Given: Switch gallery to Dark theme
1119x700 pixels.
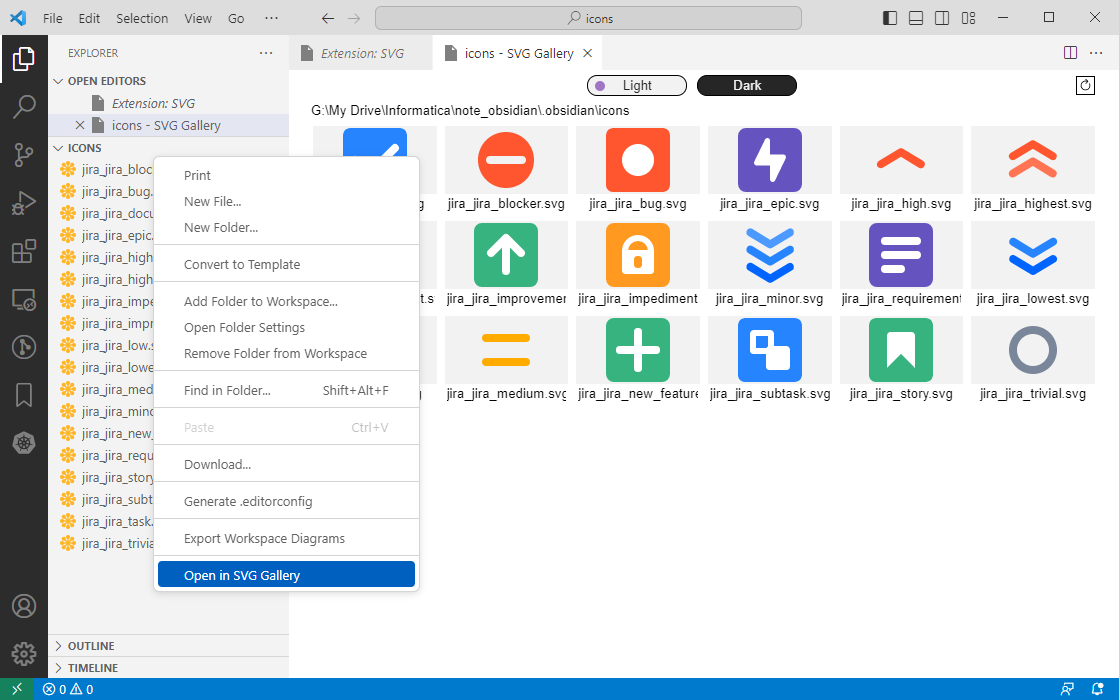Looking at the screenshot, I should (746, 86).
